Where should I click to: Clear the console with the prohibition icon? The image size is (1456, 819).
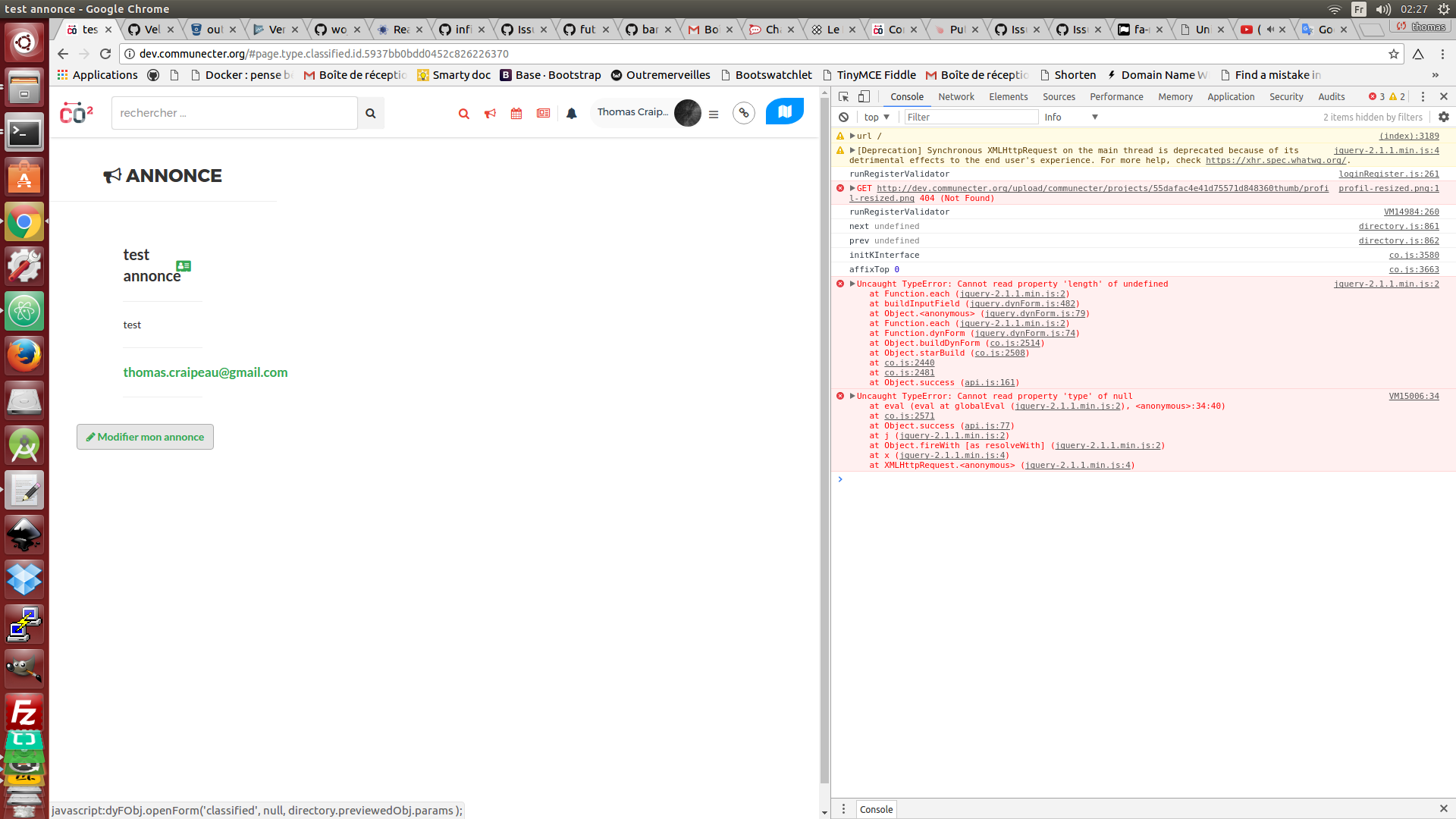(844, 117)
